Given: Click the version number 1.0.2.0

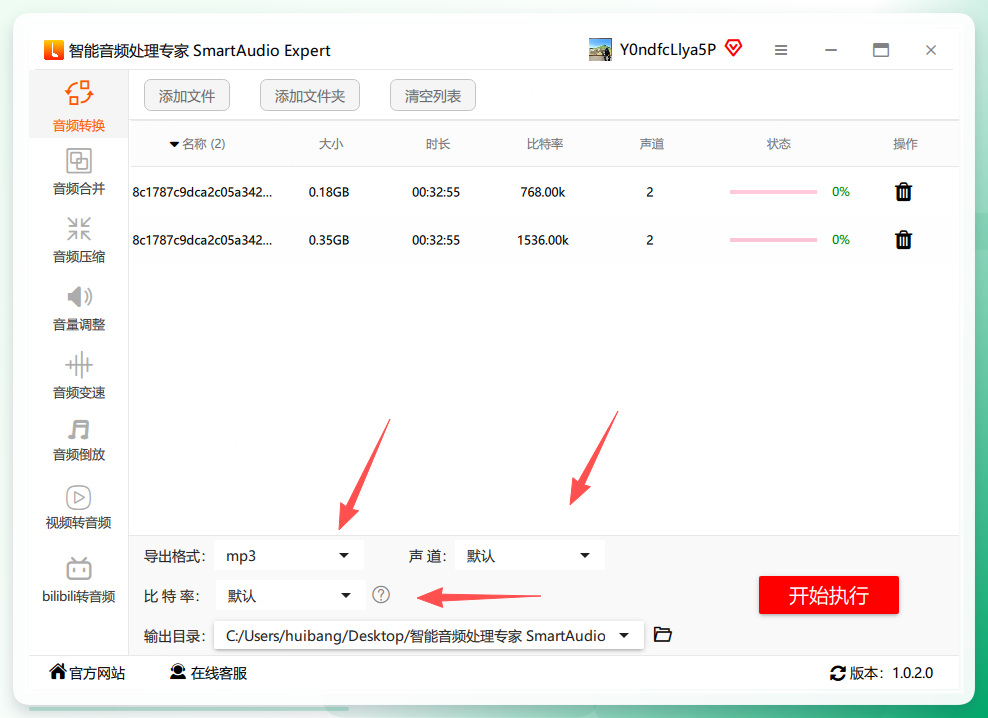Looking at the screenshot, I should coord(912,673).
